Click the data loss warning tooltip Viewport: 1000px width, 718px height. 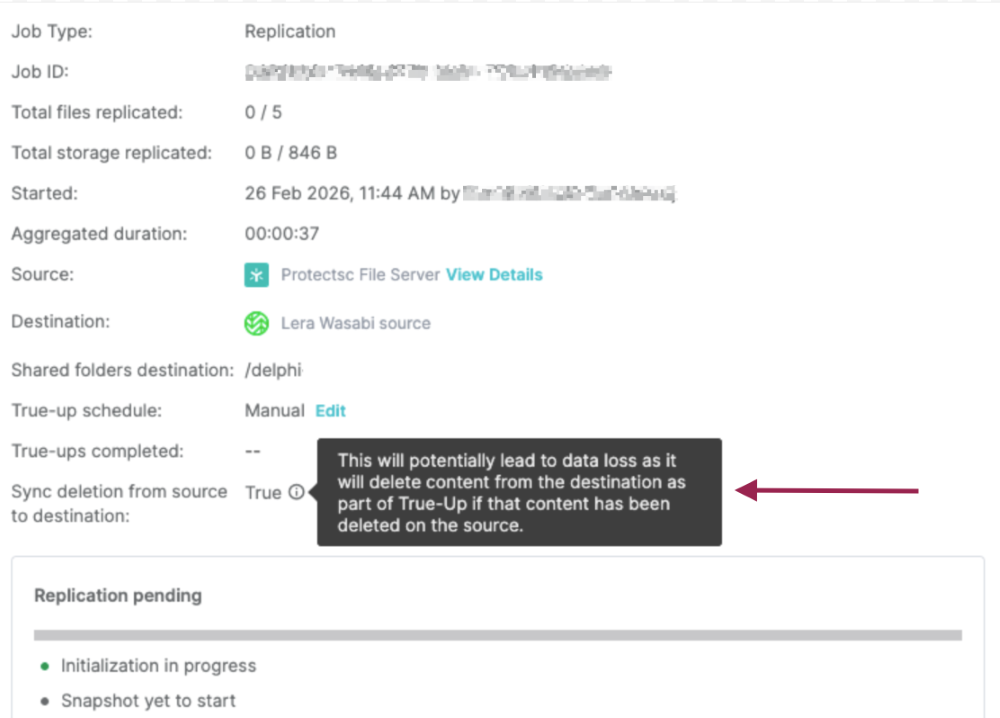519,492
